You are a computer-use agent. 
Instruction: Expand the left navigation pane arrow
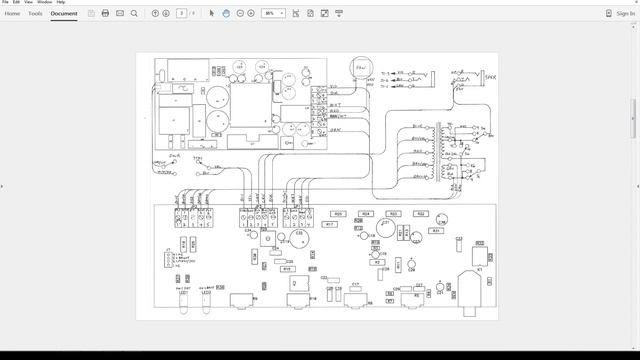2,187
